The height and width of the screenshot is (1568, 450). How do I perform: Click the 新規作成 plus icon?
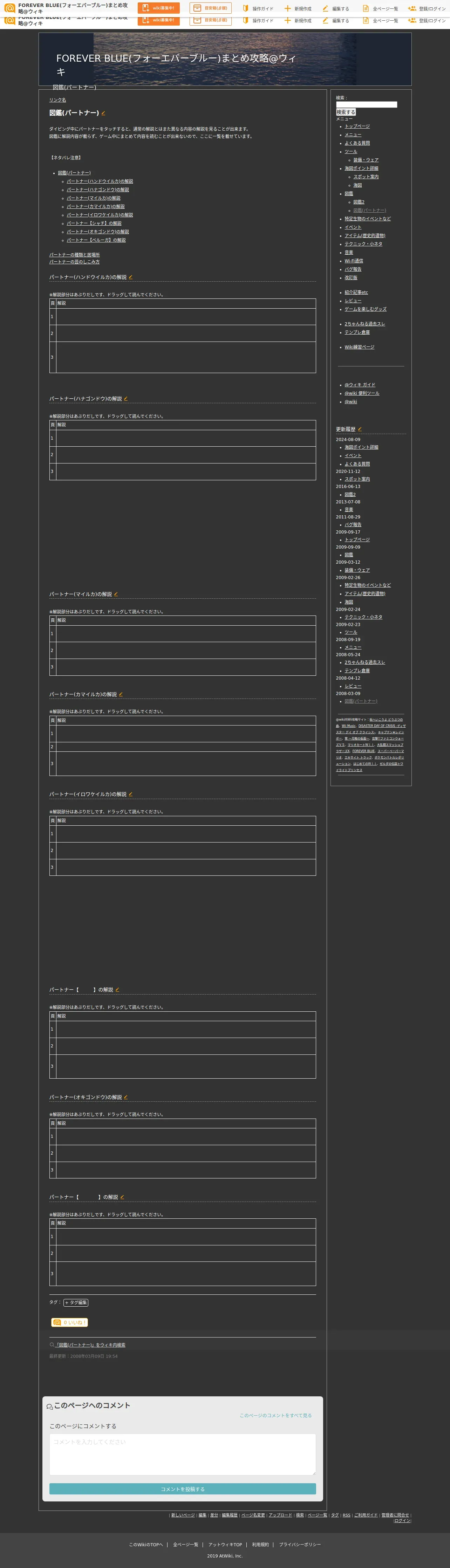pyautogui.click(x=287, y=8)
